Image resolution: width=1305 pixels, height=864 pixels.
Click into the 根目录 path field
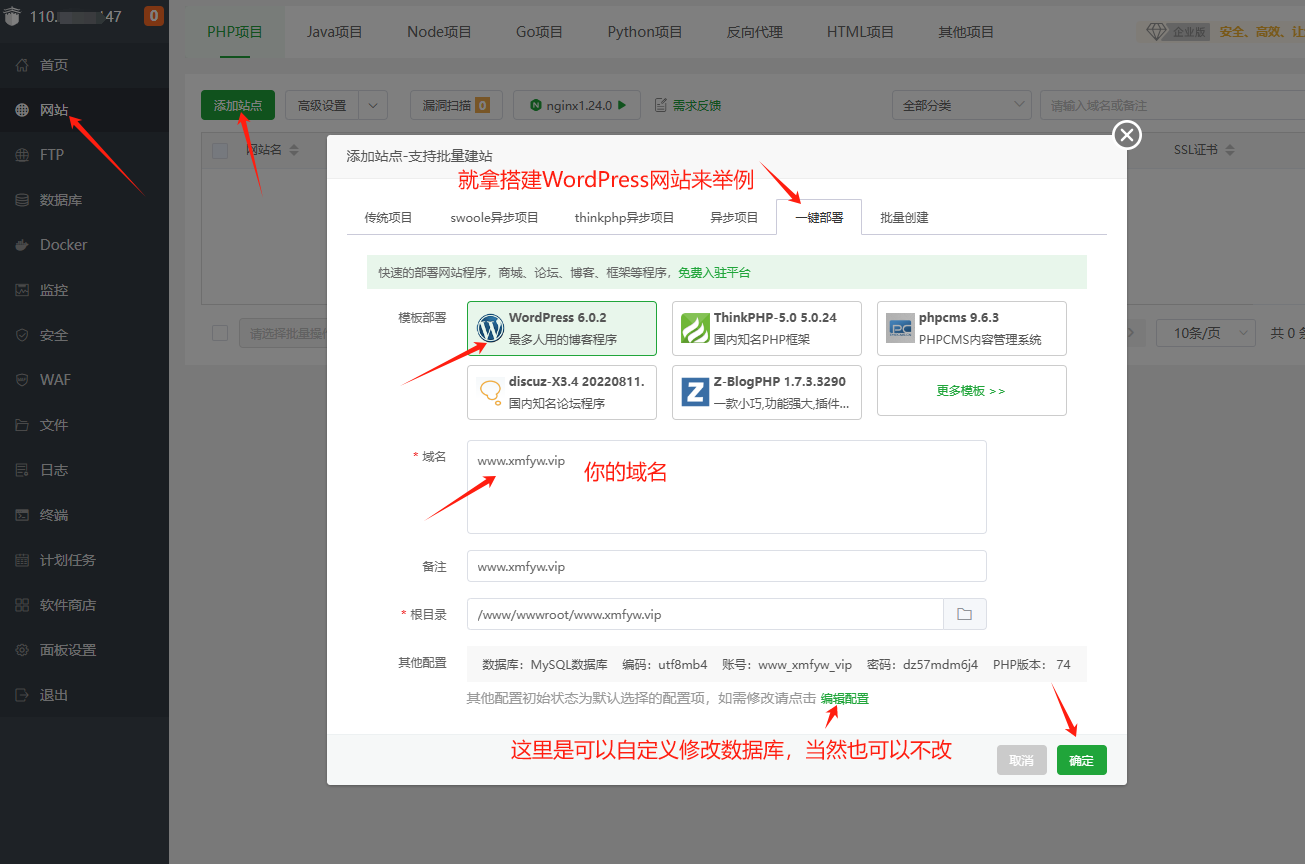705,614
